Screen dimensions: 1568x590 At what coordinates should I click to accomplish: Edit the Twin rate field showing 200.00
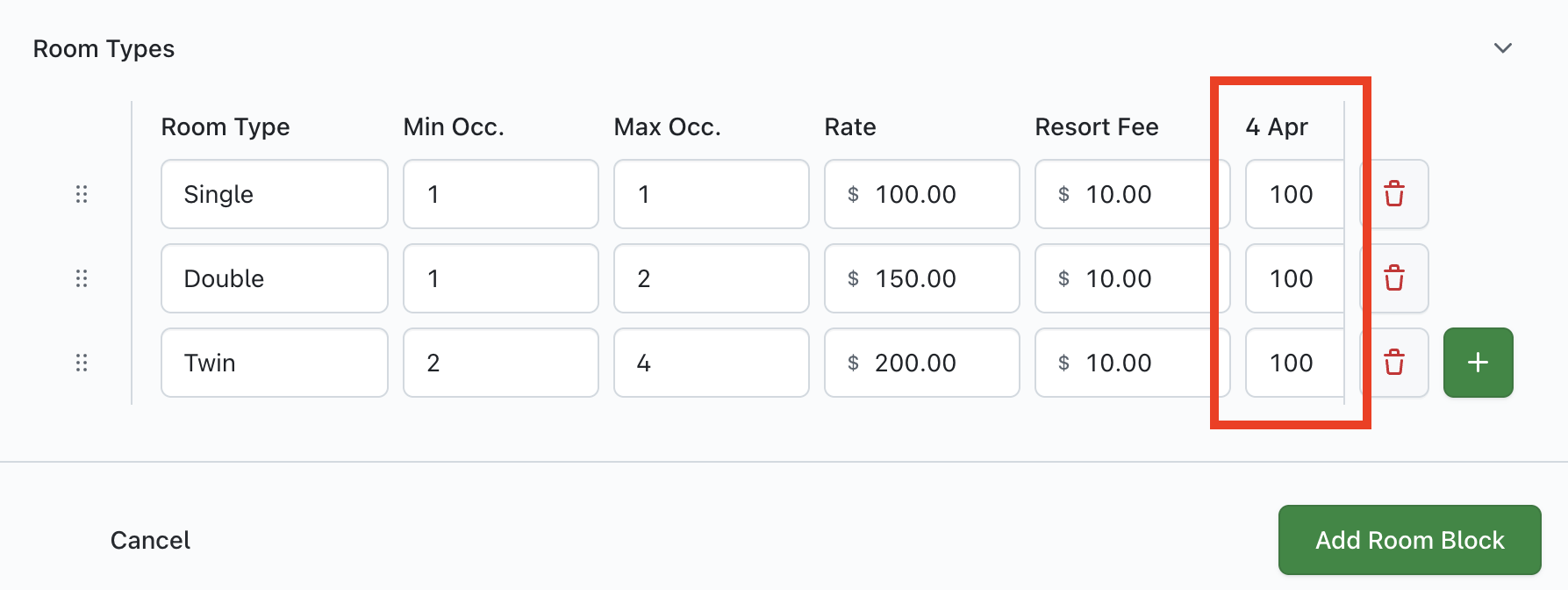pyautogui.click(x=930, y=363)
